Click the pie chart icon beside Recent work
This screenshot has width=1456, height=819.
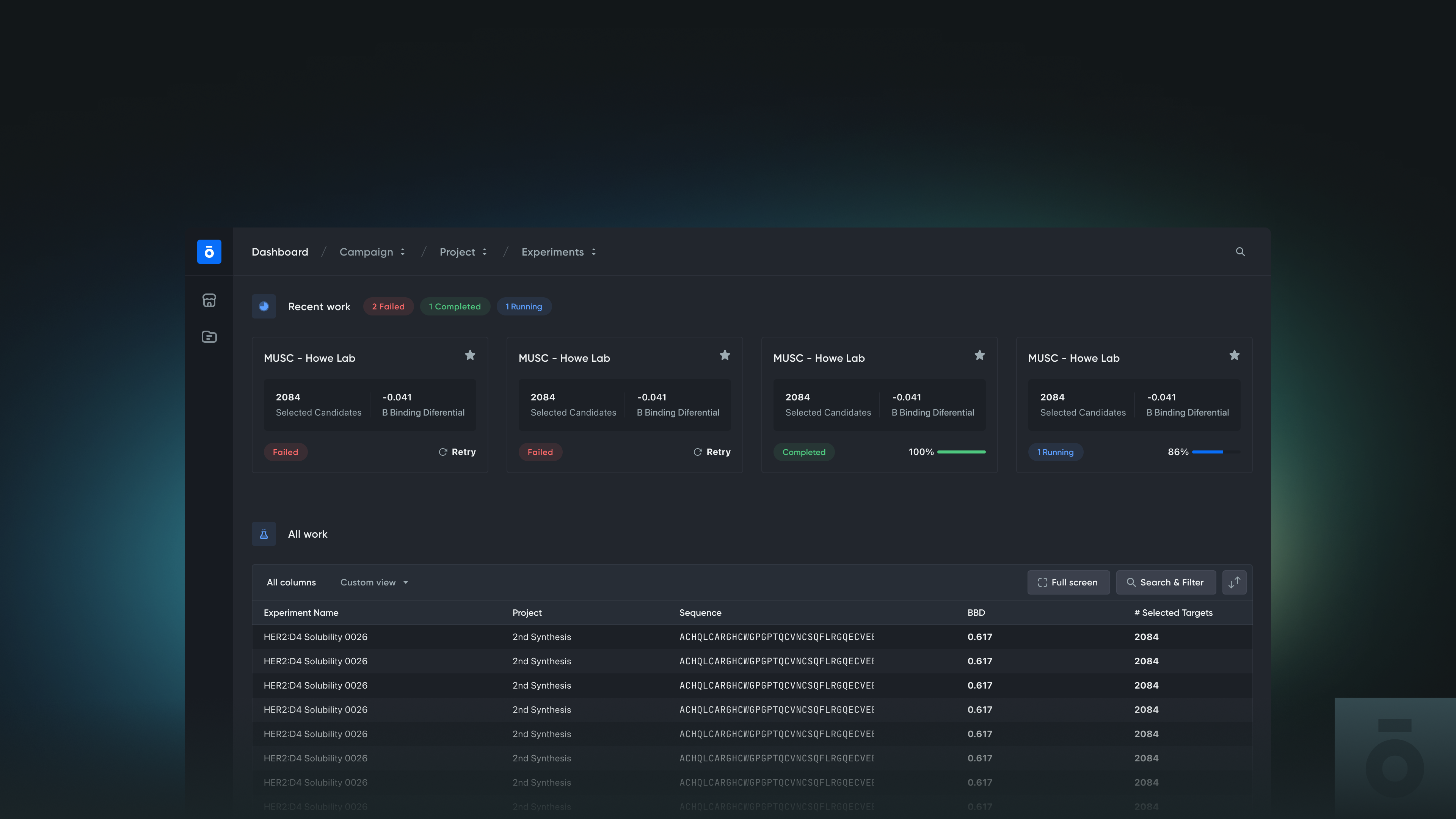(264, 306)
